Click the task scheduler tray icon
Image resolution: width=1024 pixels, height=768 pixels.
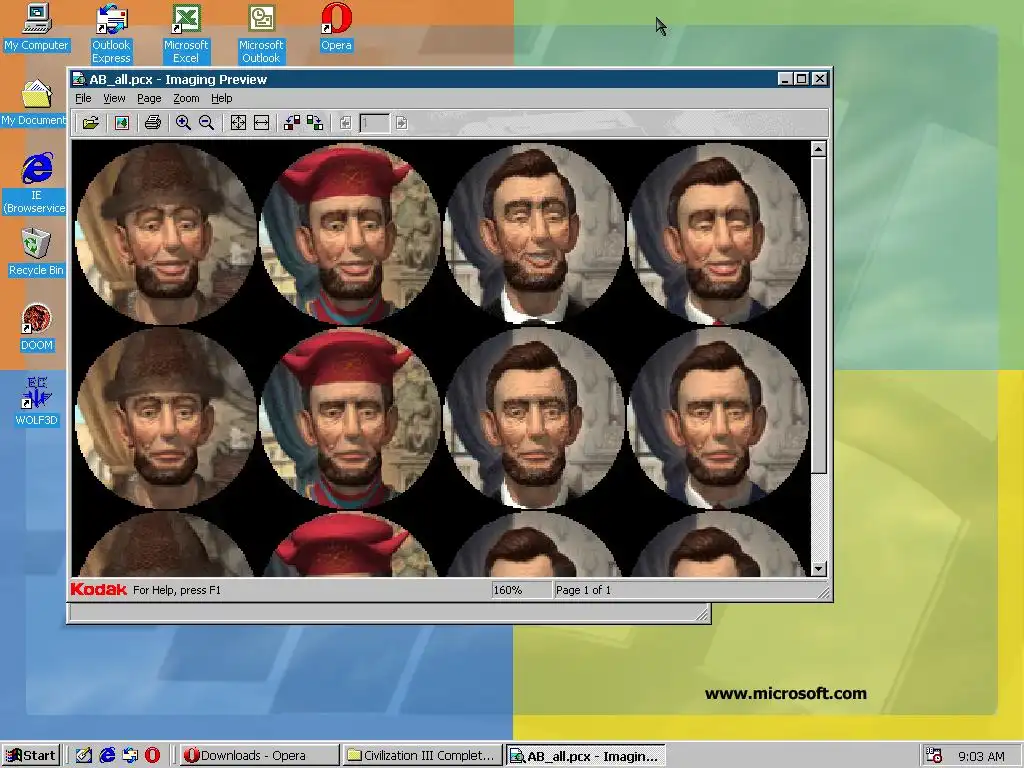934,756
